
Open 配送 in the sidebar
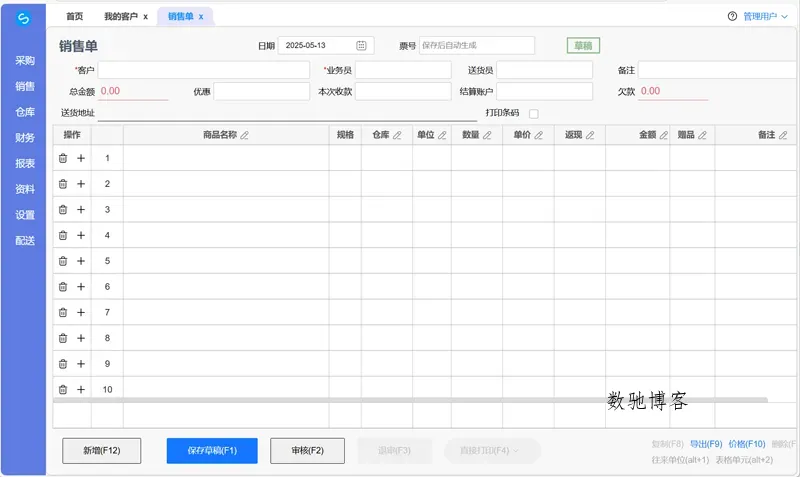24,241
